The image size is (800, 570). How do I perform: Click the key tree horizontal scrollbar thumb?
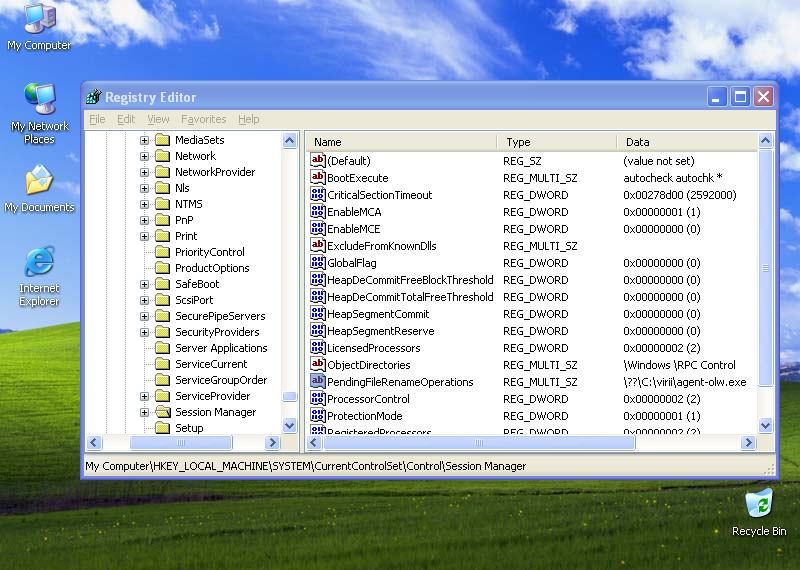click(x=181, y=442)
